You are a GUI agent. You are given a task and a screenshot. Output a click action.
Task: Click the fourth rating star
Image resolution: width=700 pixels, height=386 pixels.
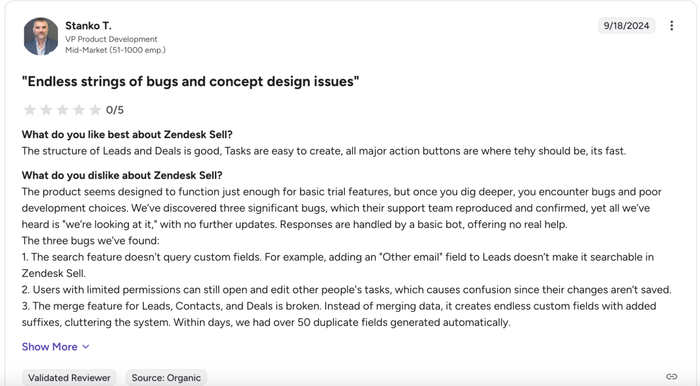[x=79, y=110]
